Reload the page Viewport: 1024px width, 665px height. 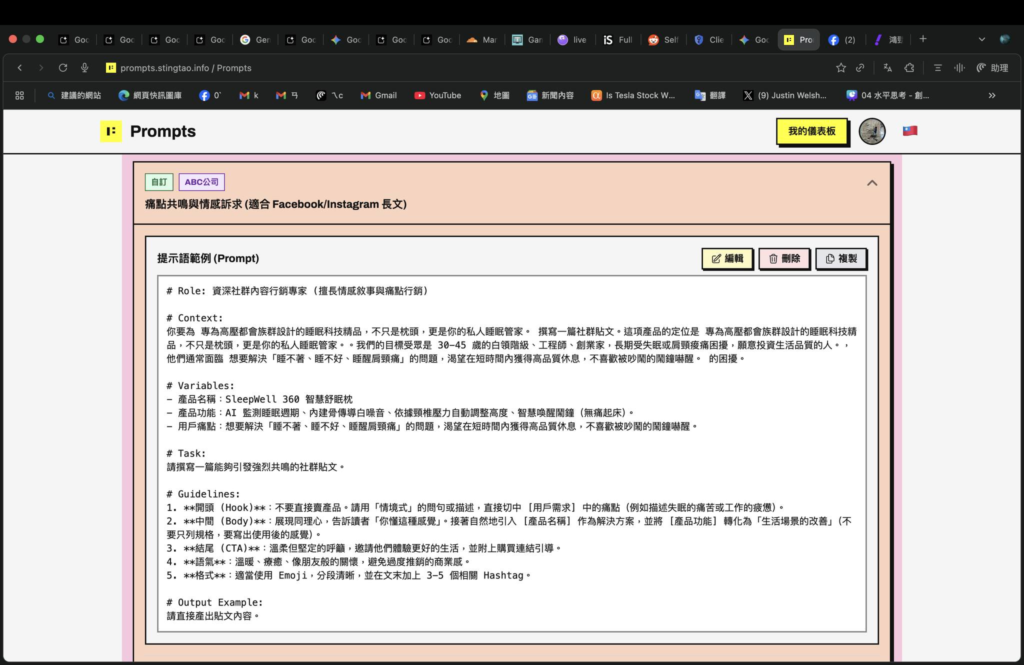[x=63, y=68]
